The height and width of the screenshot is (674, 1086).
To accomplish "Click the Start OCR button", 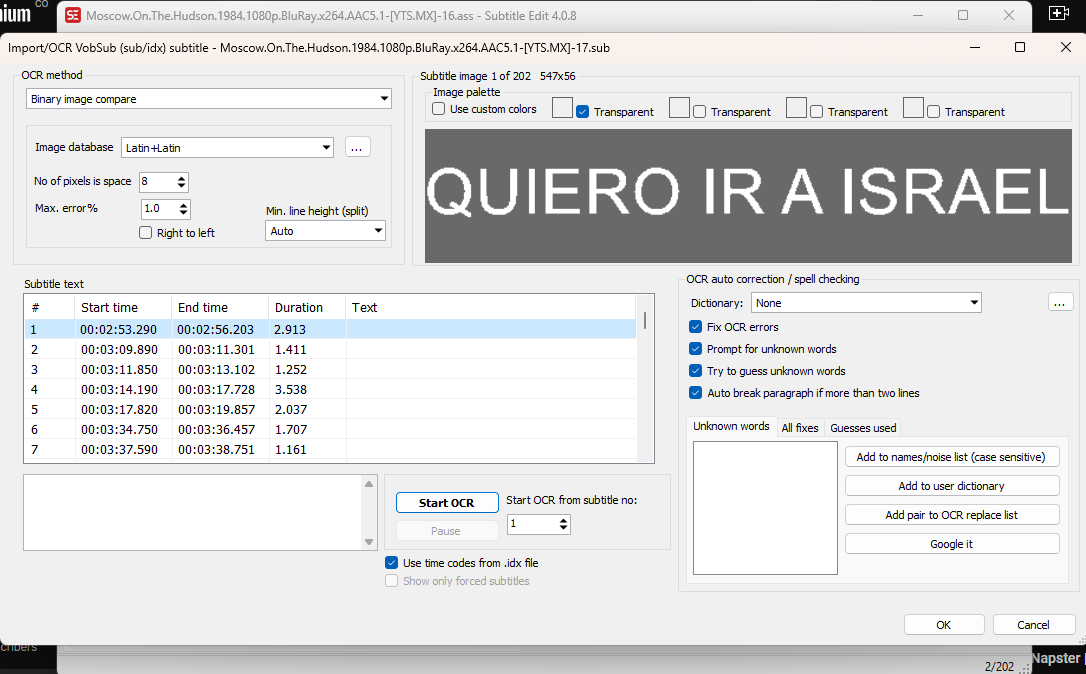I will [x=447, y=503].
